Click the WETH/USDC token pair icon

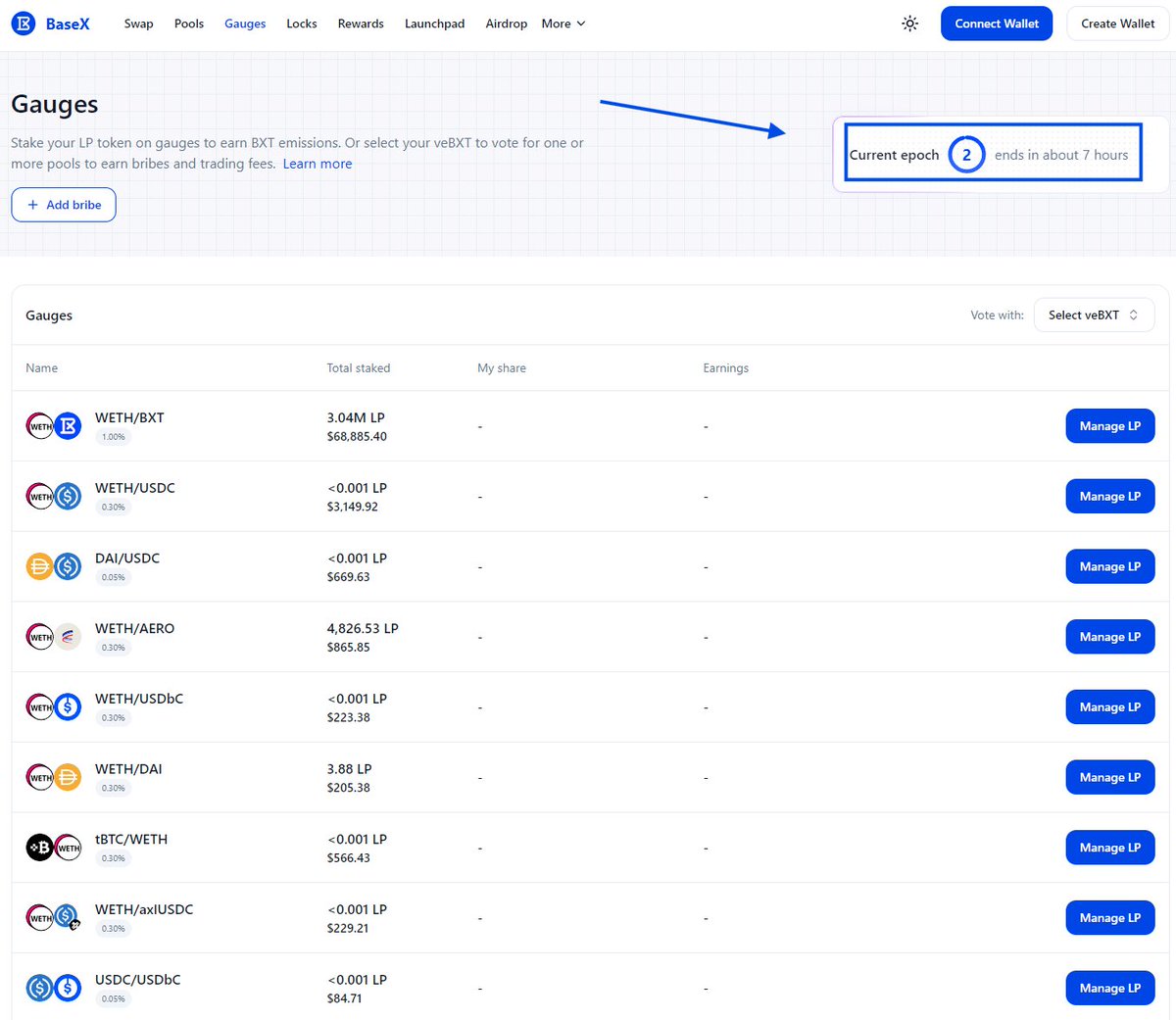(x=53, y=497)
